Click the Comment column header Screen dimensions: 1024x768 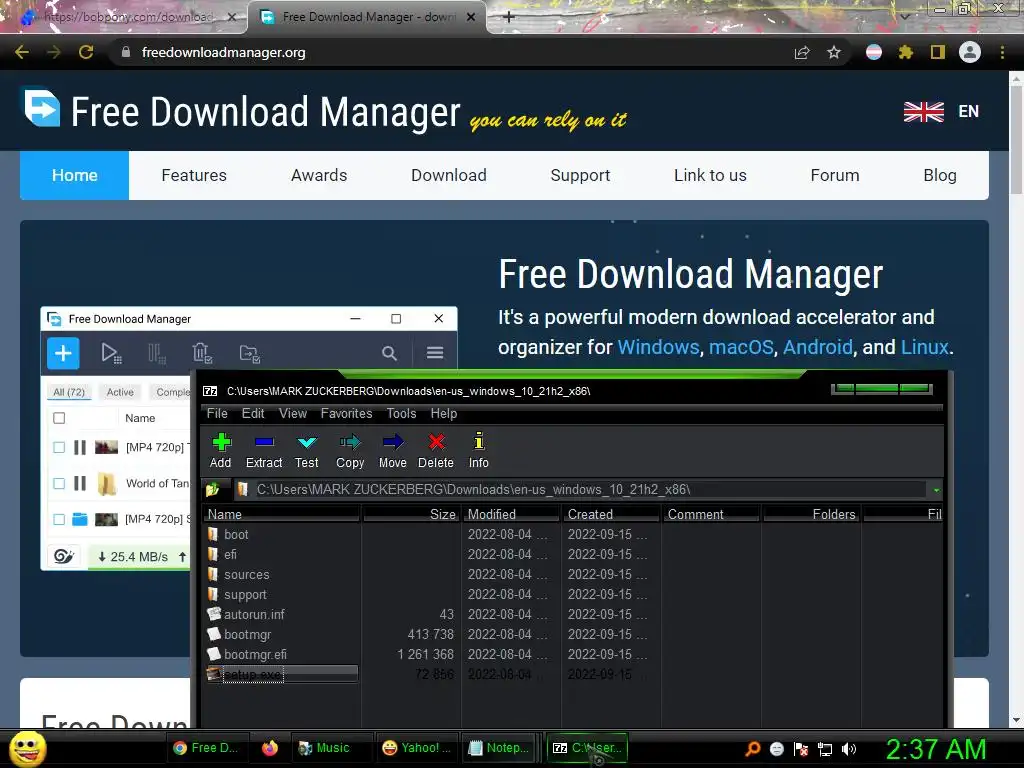coord(711,515)
